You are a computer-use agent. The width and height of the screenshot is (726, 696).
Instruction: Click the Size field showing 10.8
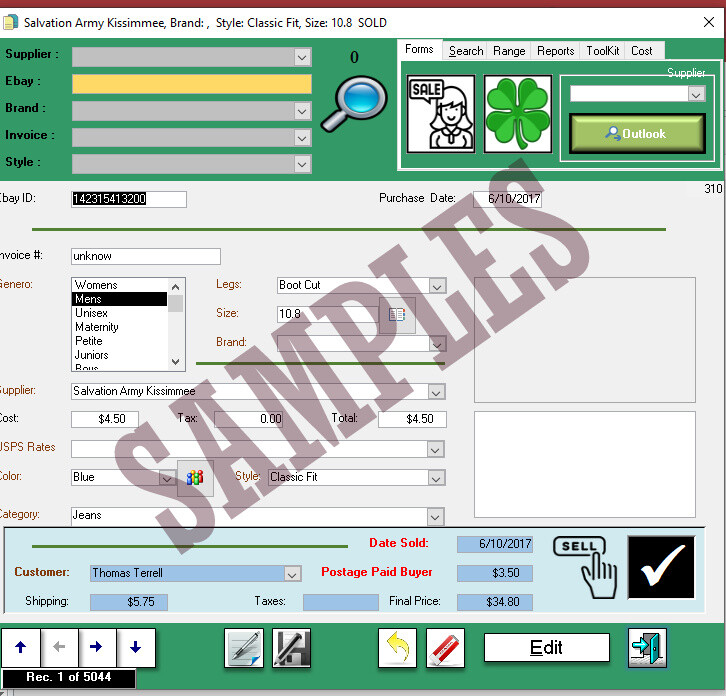point(328,314)
